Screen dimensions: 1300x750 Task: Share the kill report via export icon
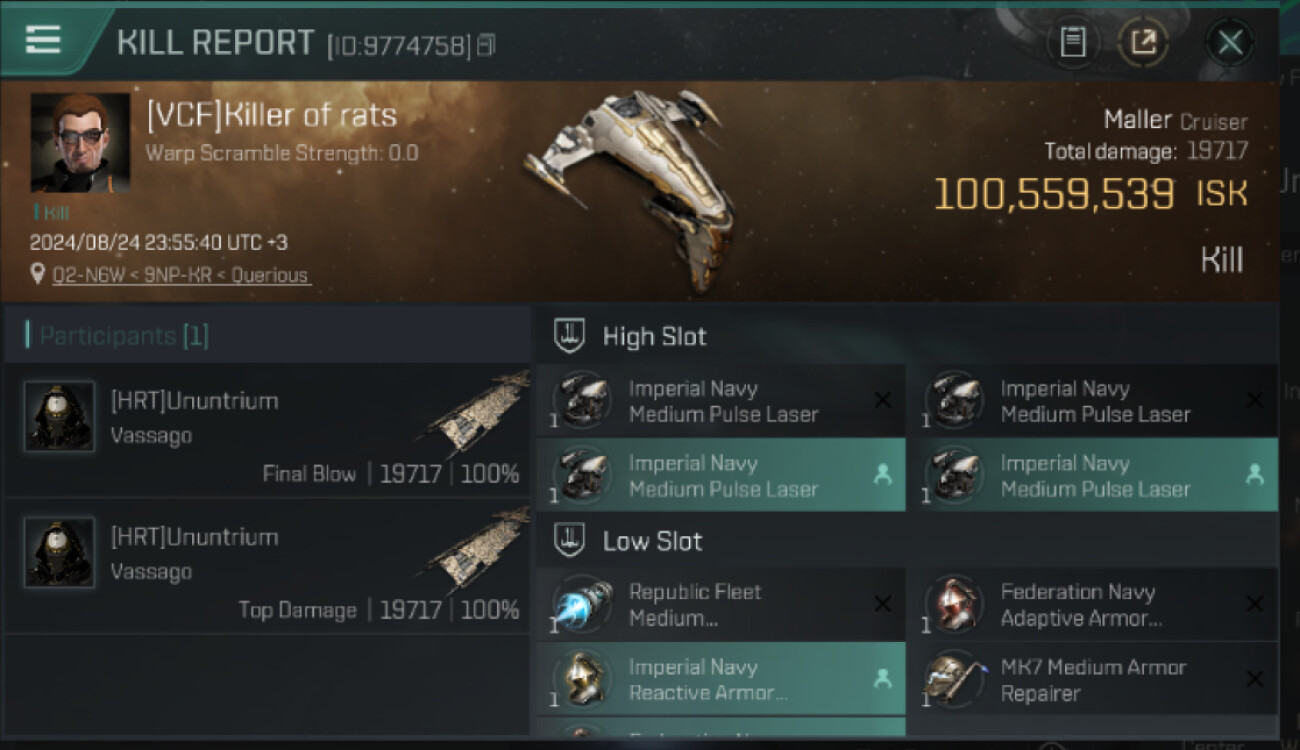click(1143, 42)
